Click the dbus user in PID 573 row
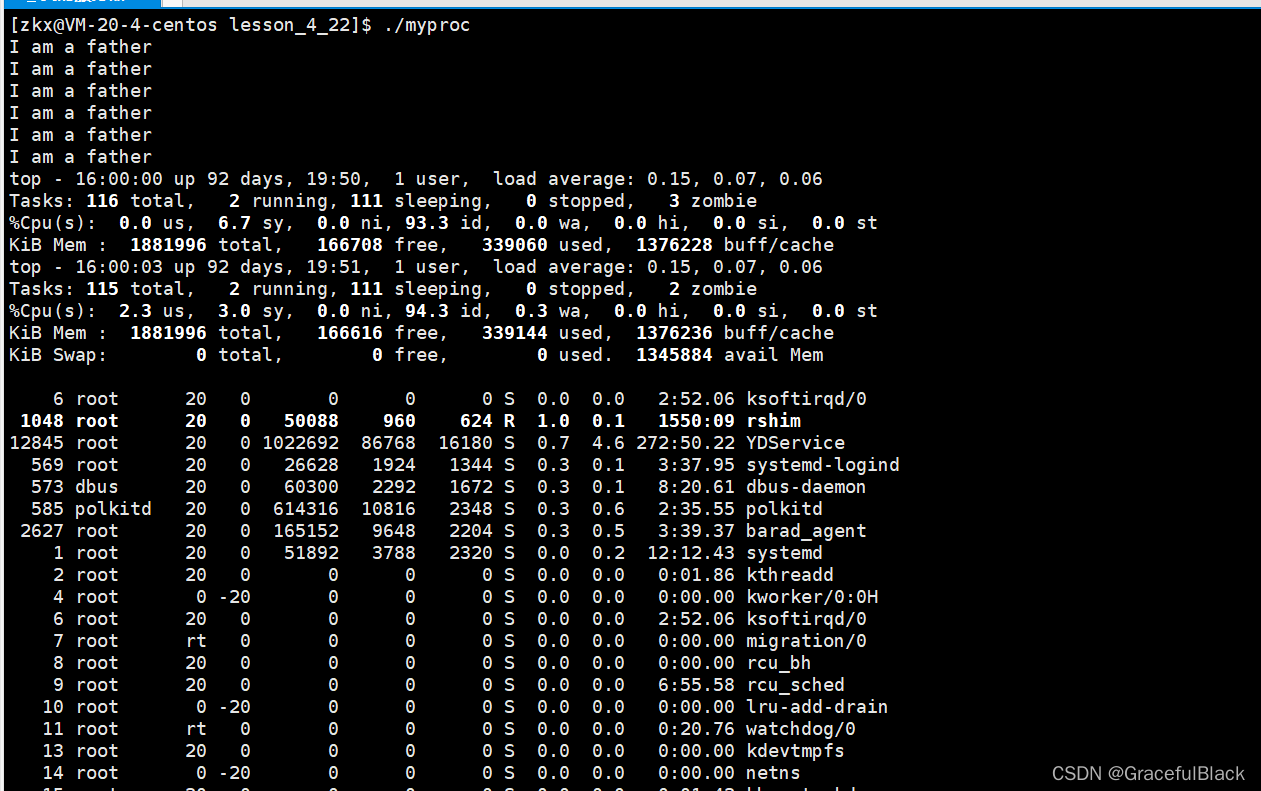The width and height of the screenshot is (1261, 791). [97, 487]
